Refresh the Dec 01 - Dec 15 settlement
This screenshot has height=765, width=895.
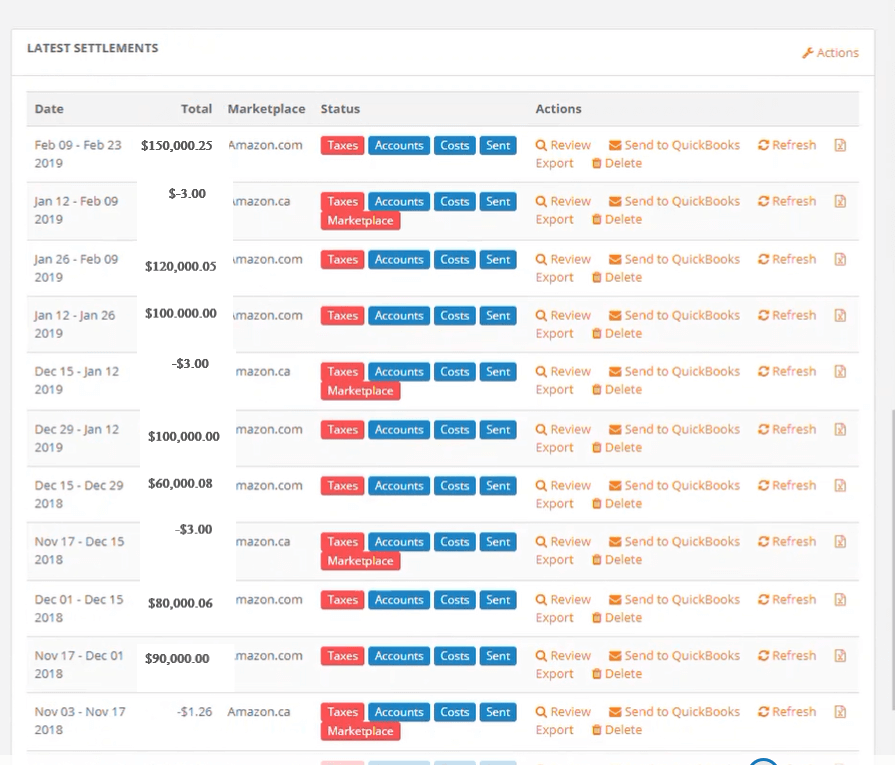[787, 599]
